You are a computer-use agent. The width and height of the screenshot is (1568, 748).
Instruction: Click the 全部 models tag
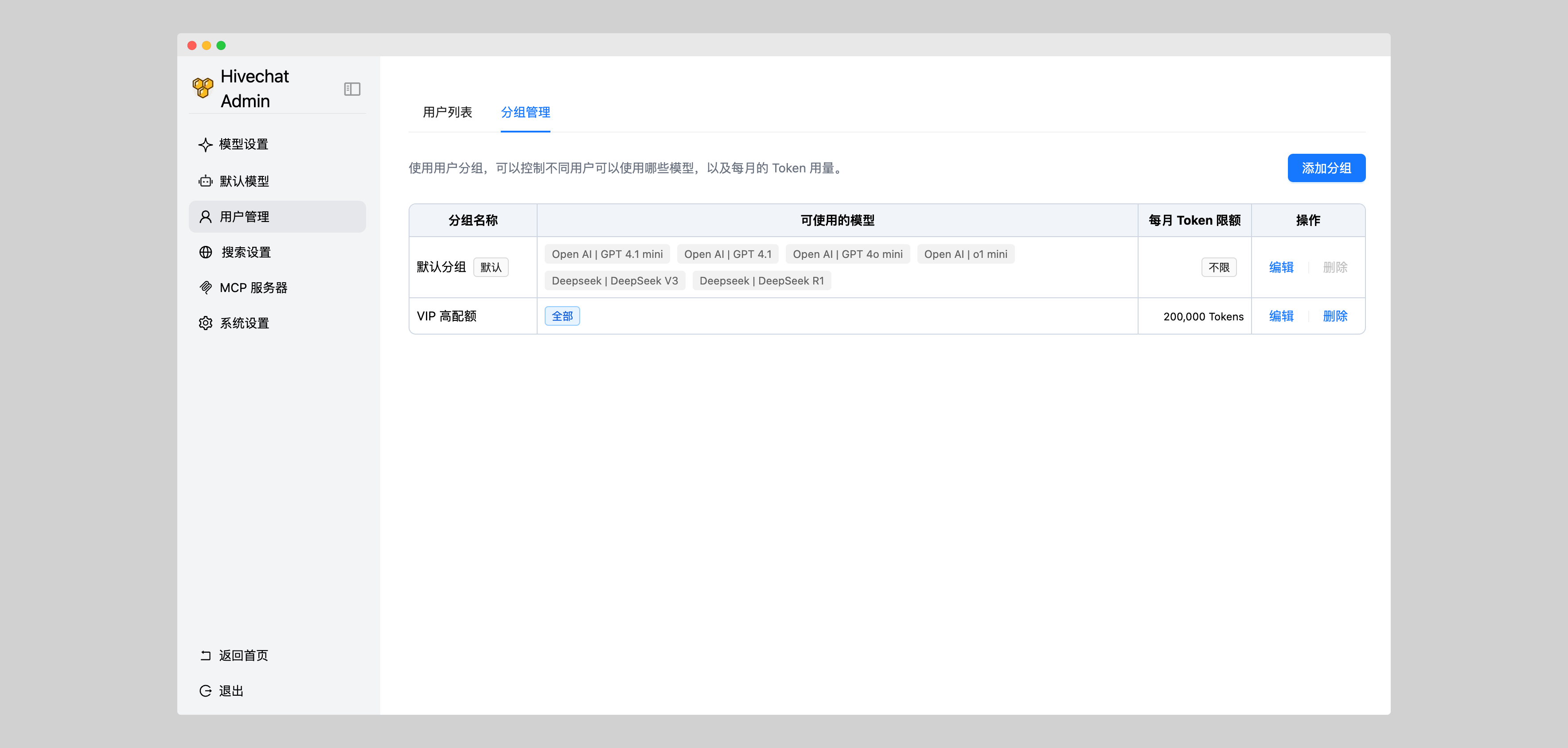point(562,316)
